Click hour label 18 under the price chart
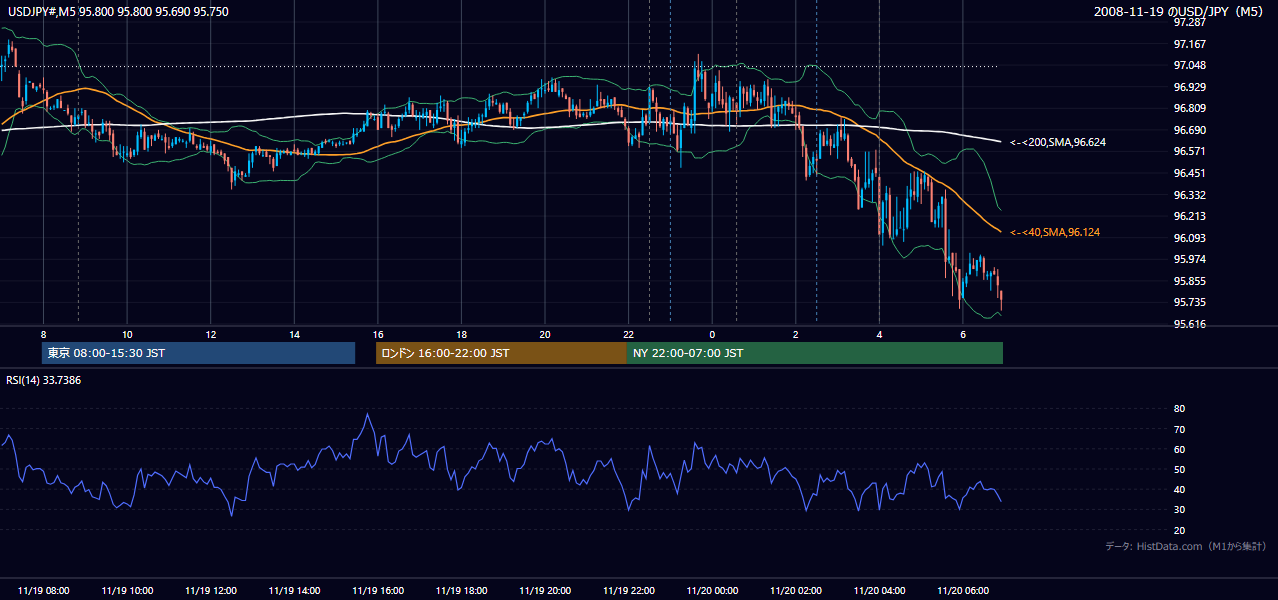The height and width of the screenshot is (600, 1278). [x=461, y=334]
